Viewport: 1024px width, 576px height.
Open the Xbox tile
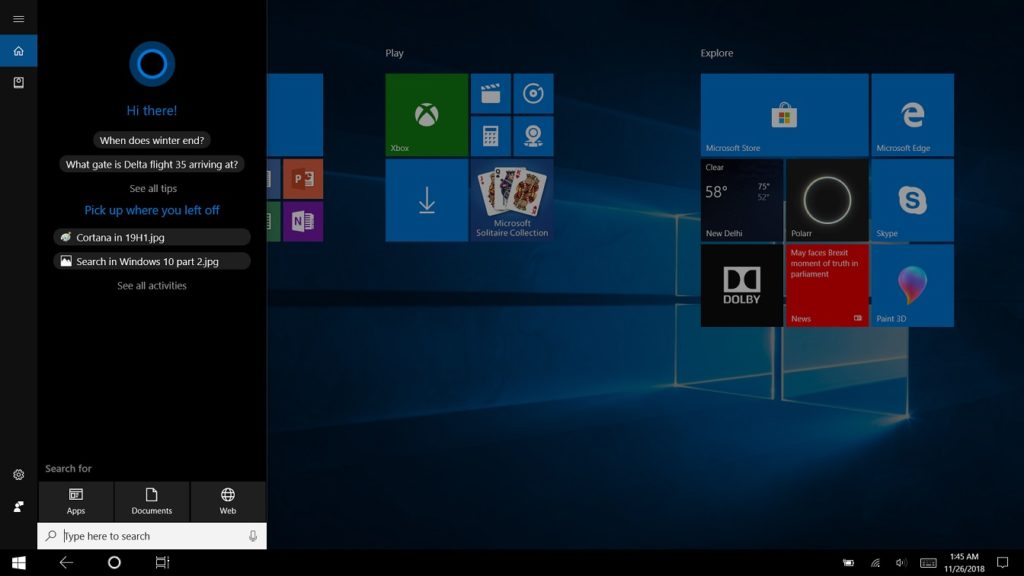point(426,112)
